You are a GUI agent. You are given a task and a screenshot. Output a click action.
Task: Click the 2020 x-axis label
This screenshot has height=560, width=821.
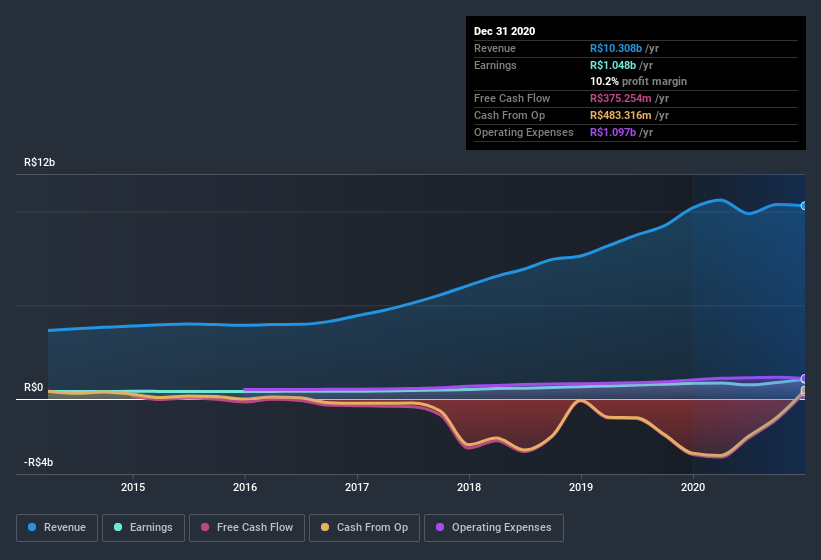click(x=693, y=487)
